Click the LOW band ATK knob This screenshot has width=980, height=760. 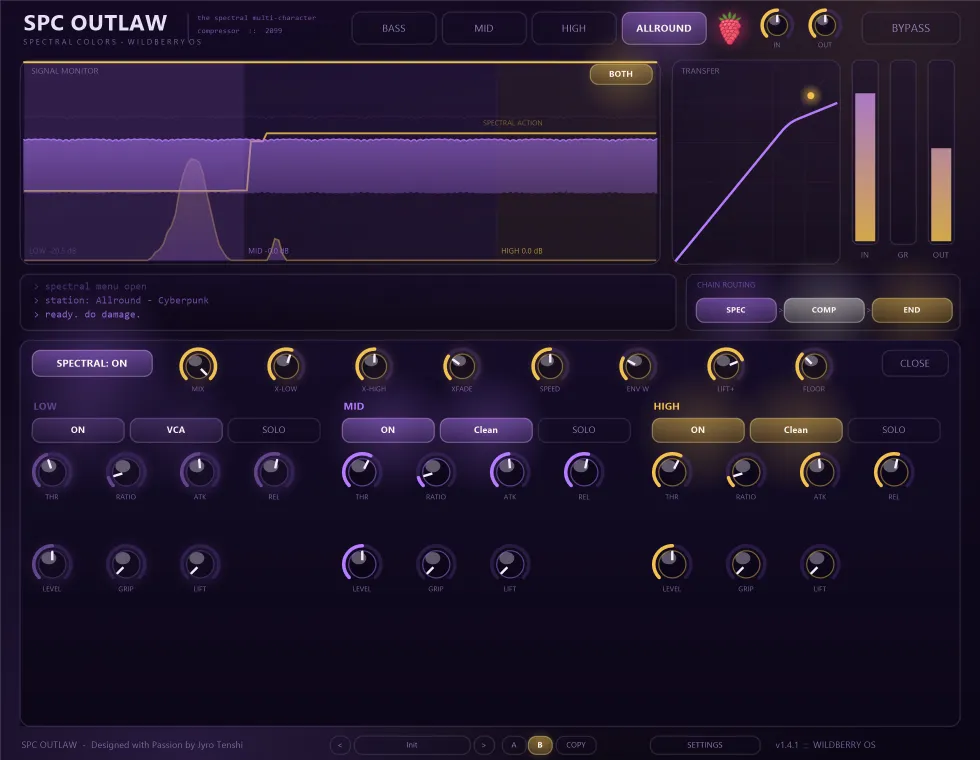(x=199, y=471)
